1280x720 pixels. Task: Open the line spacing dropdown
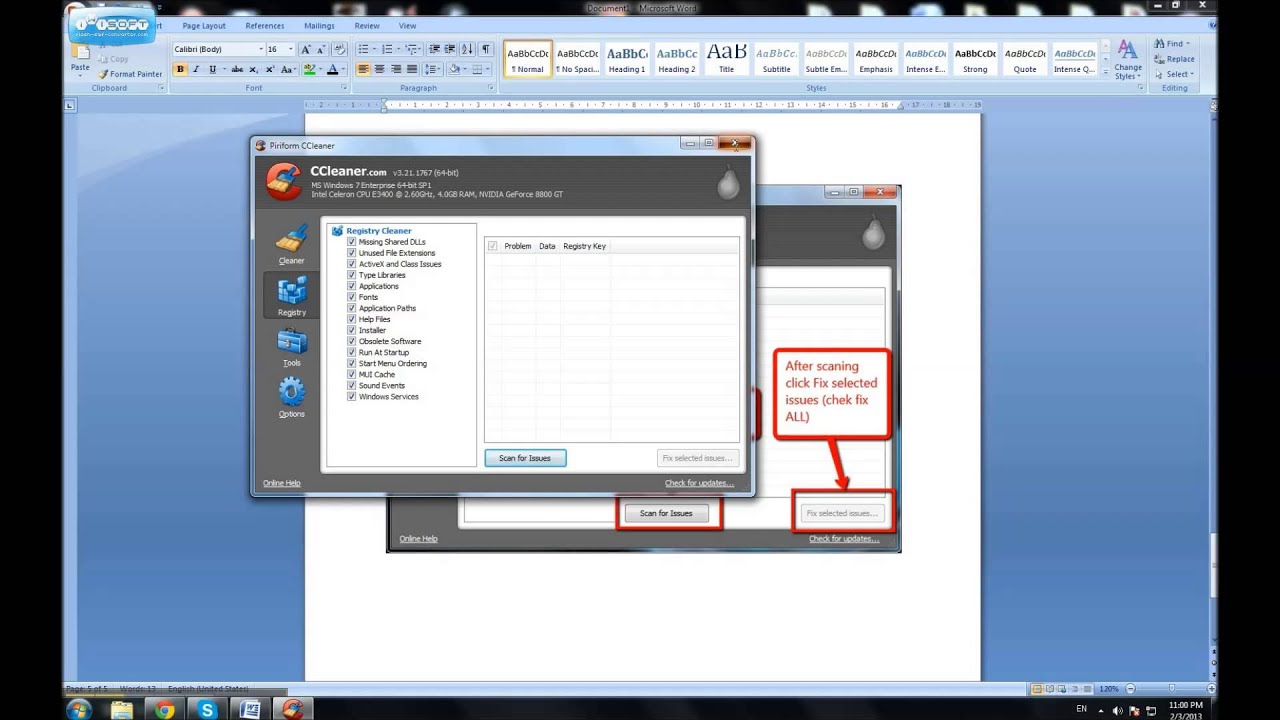(x=433, y=69)
